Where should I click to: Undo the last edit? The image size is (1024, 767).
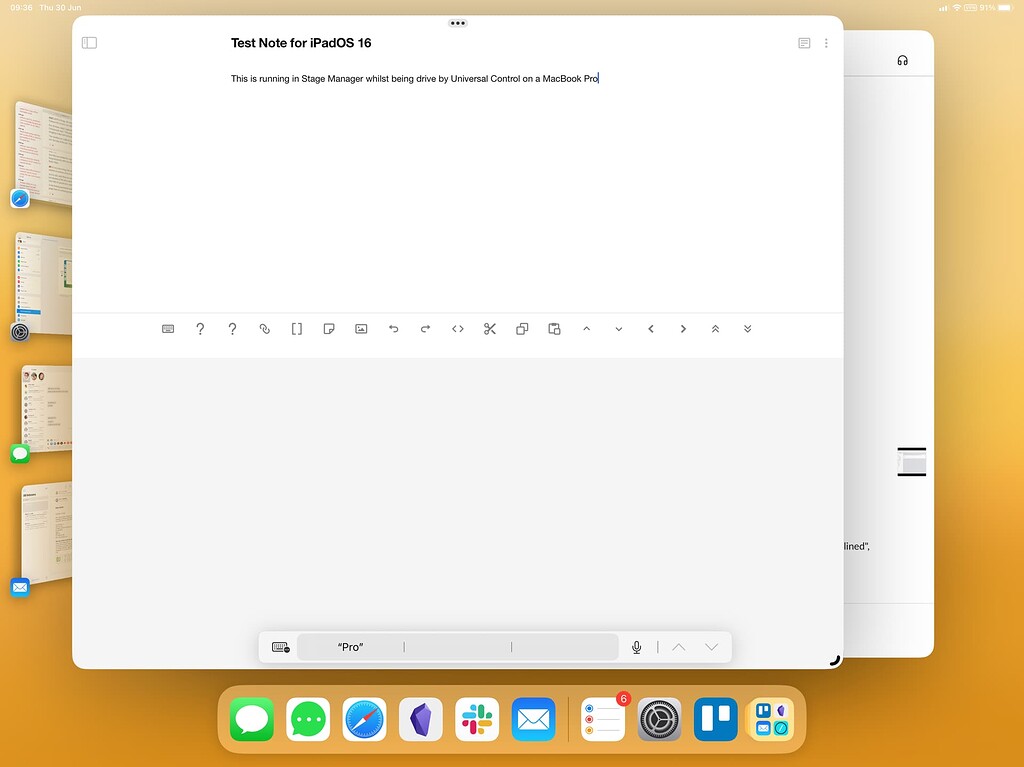coord(393,328)
